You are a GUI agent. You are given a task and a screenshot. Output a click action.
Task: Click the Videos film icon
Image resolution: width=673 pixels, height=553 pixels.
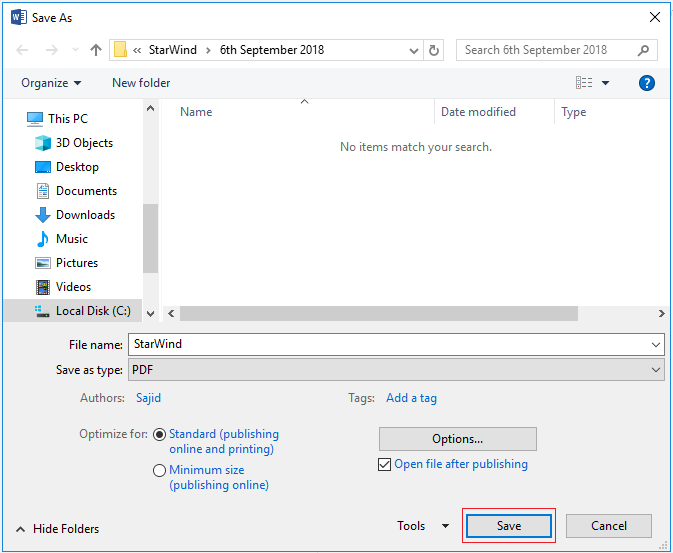[42, 287]
